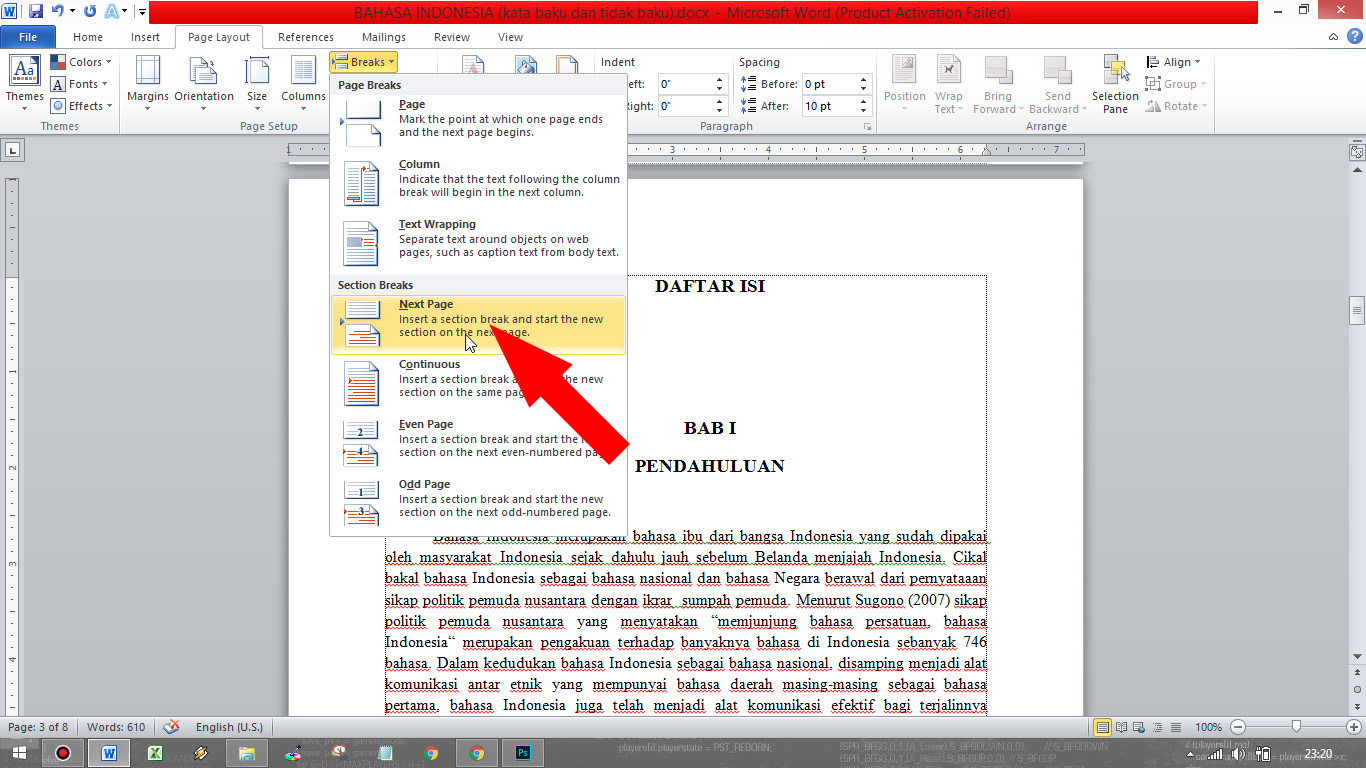
Task: Switch to Print Layout view
Action: pos(1103,727)
